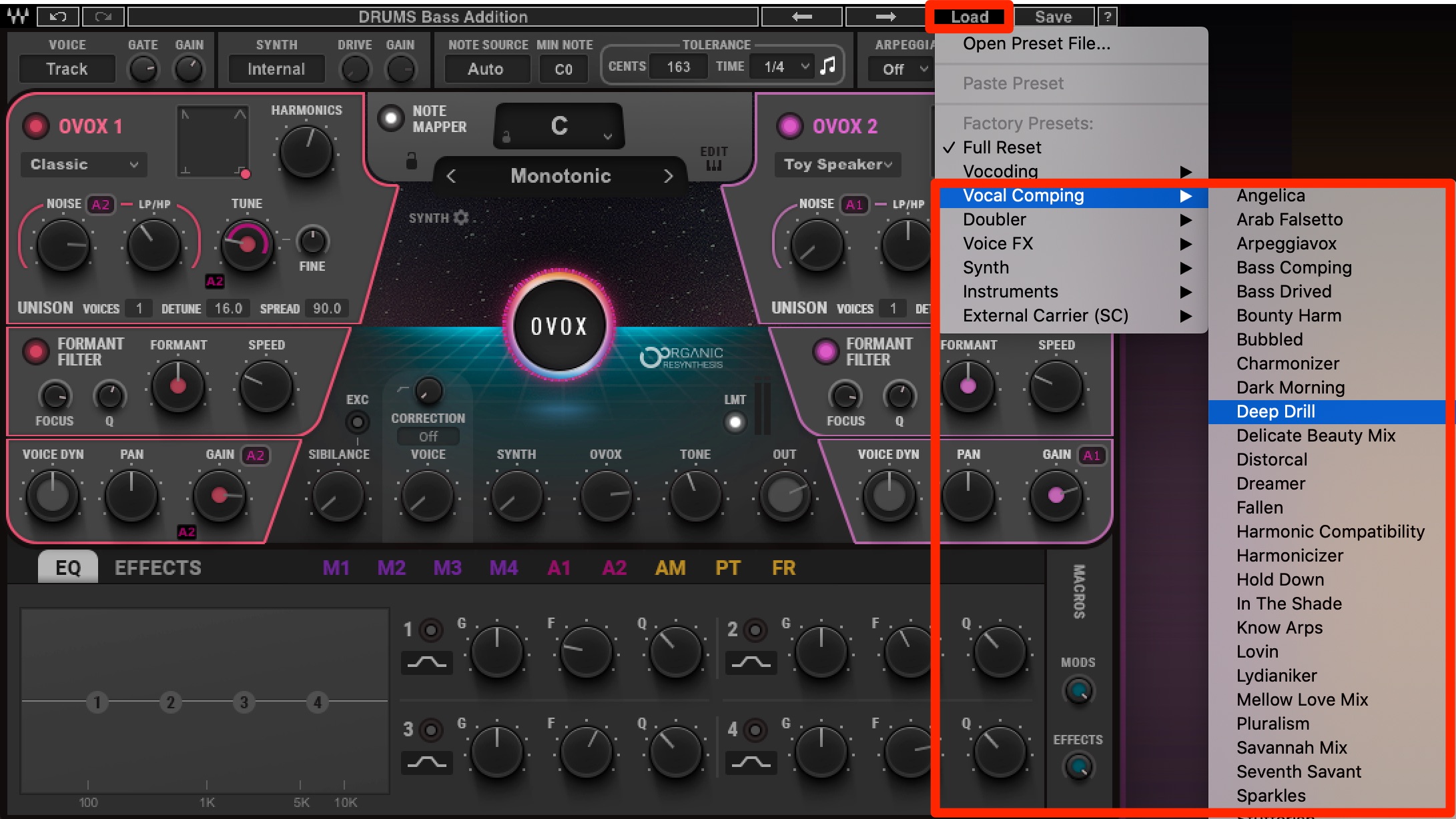Toggle the LMT limiter button
The height and width of the screenshot is (819, 1456).
(735, 422)
